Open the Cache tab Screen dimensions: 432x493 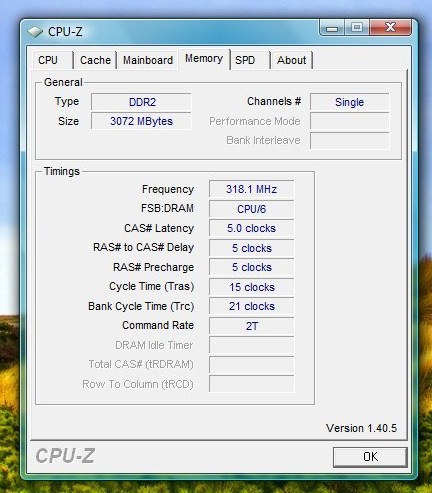[x=95, y=60]
